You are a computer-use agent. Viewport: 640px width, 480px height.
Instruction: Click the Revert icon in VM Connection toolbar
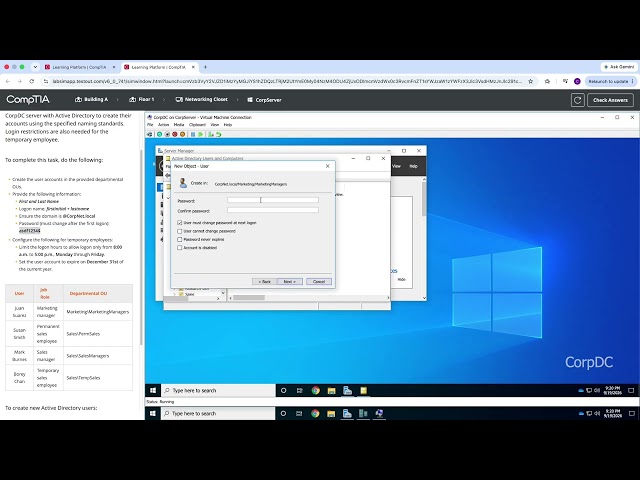(219, 134)
